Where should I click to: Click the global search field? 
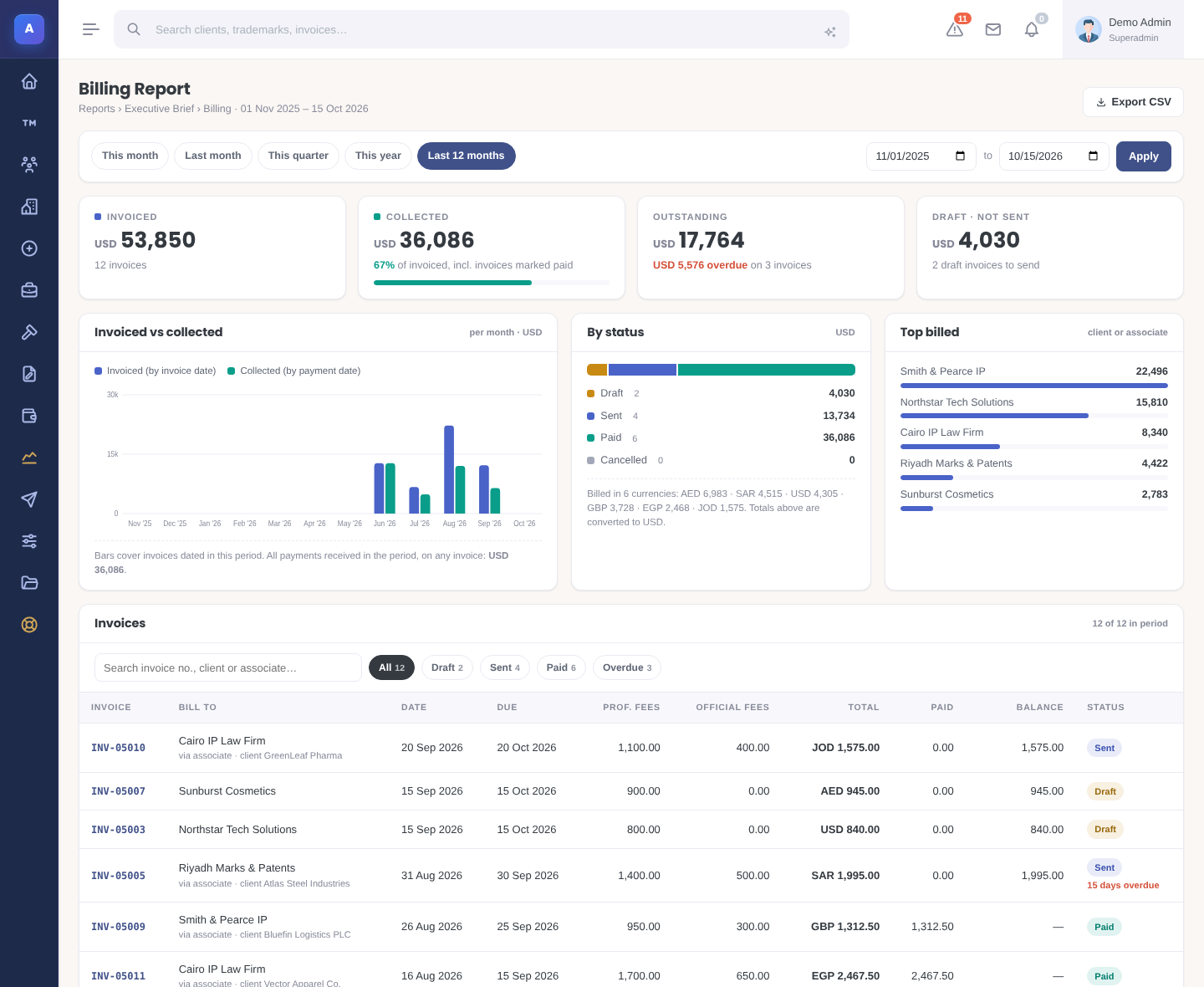[x=482, y=29]
